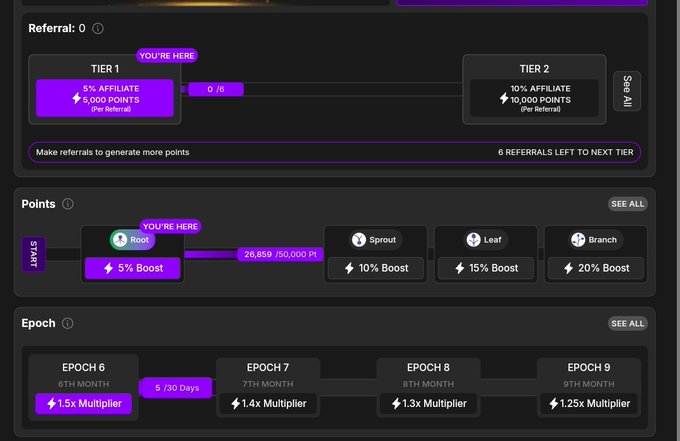Click lightning icon beside 1.25x Multiplier
Viewport: 680px width, 441px height.
pyautogui.click(x=554, y=403)
